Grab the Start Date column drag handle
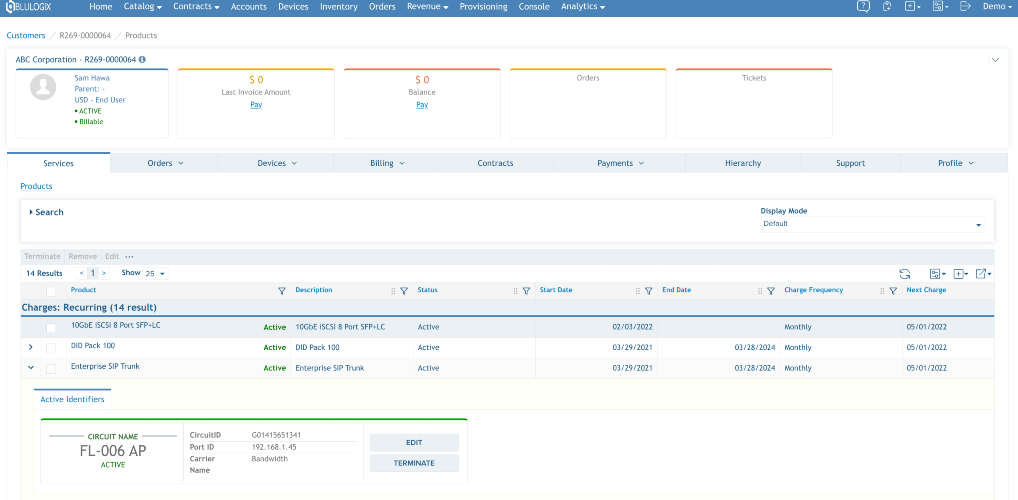The width and height of the screenshot is (1018, 500). [638, 291]
